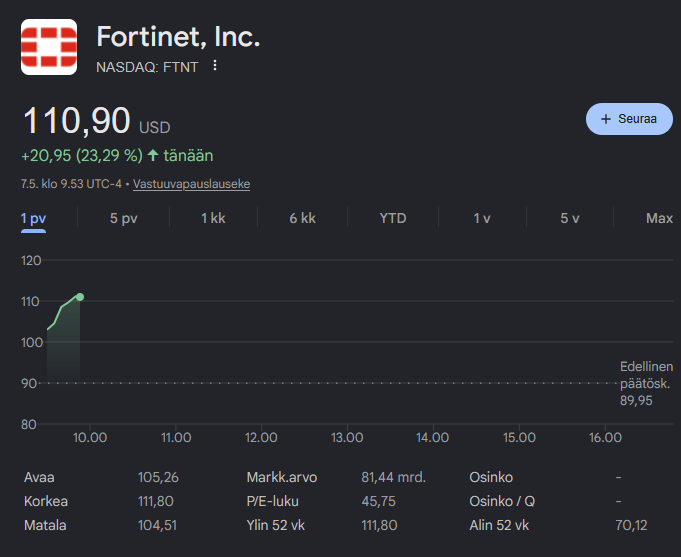Click the green current price dot on chart

click(x=80, y=297)
